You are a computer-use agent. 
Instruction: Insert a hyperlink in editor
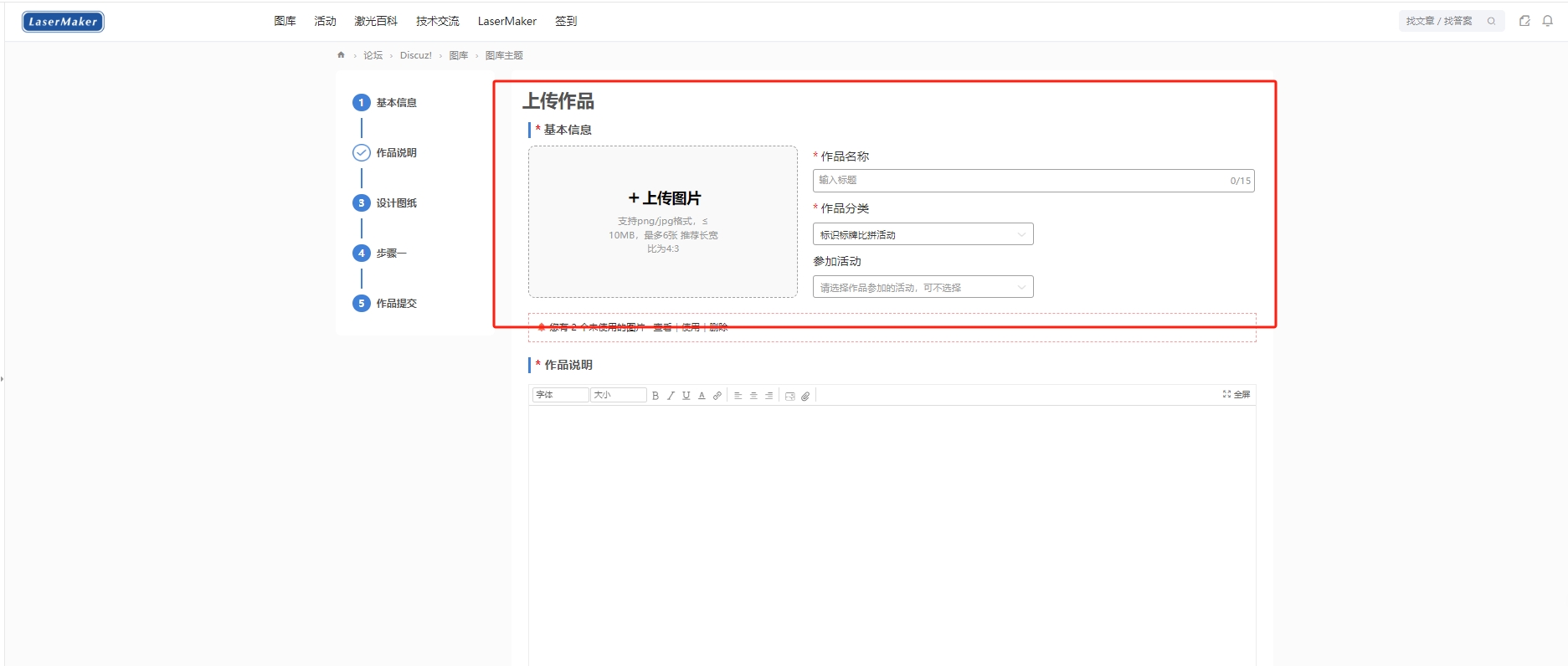click(x=717, y=396)
